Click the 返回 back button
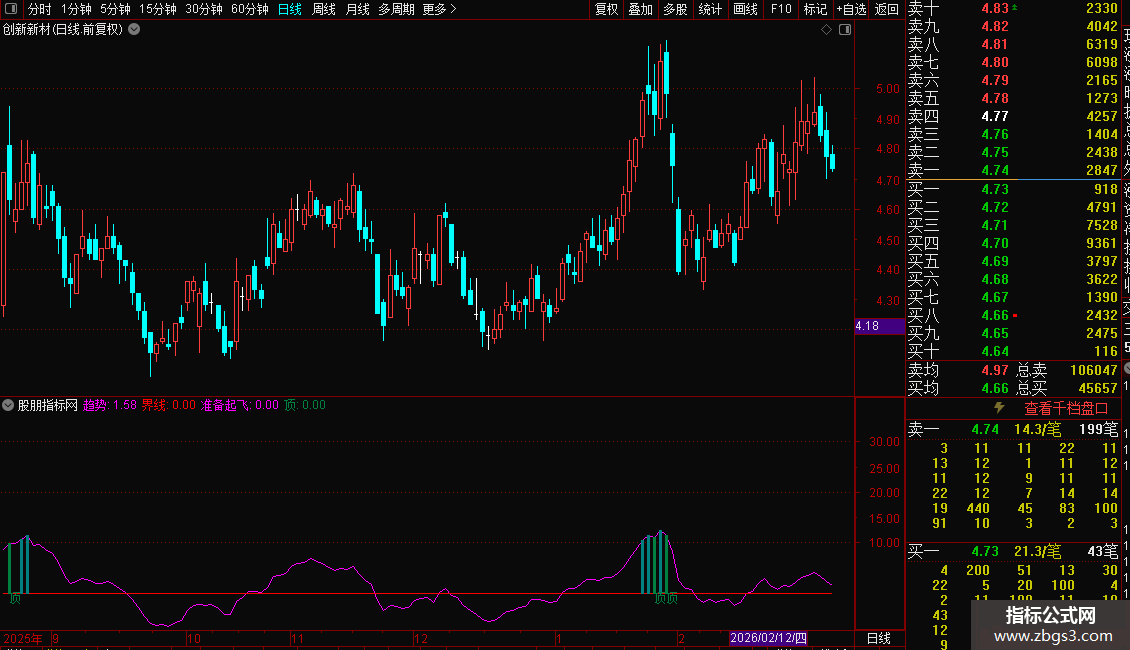The image size is (1130, 650). pyautogui.click(x=886, y=9)
